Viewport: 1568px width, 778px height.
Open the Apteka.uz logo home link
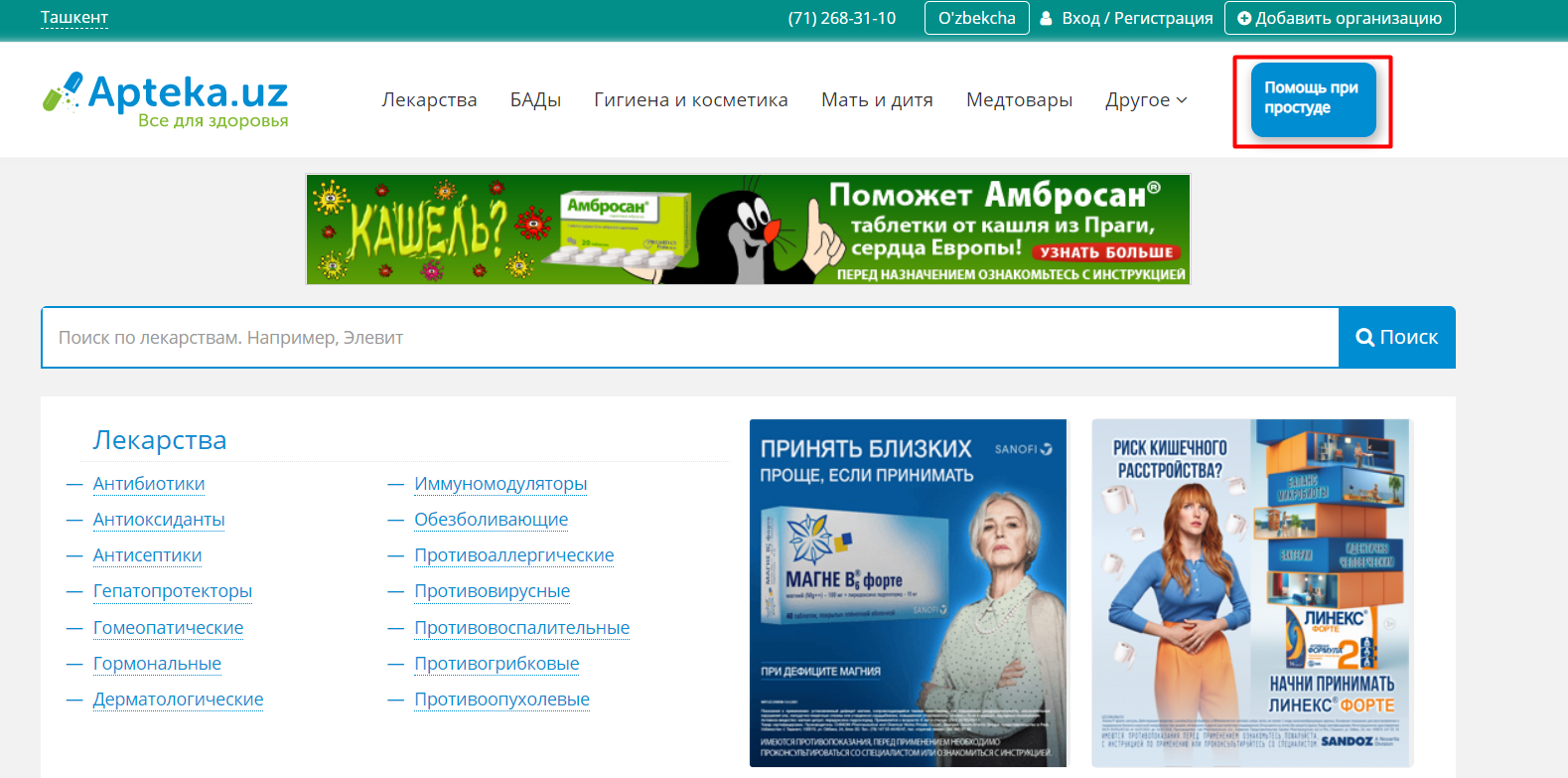click(x=165, y=99)
